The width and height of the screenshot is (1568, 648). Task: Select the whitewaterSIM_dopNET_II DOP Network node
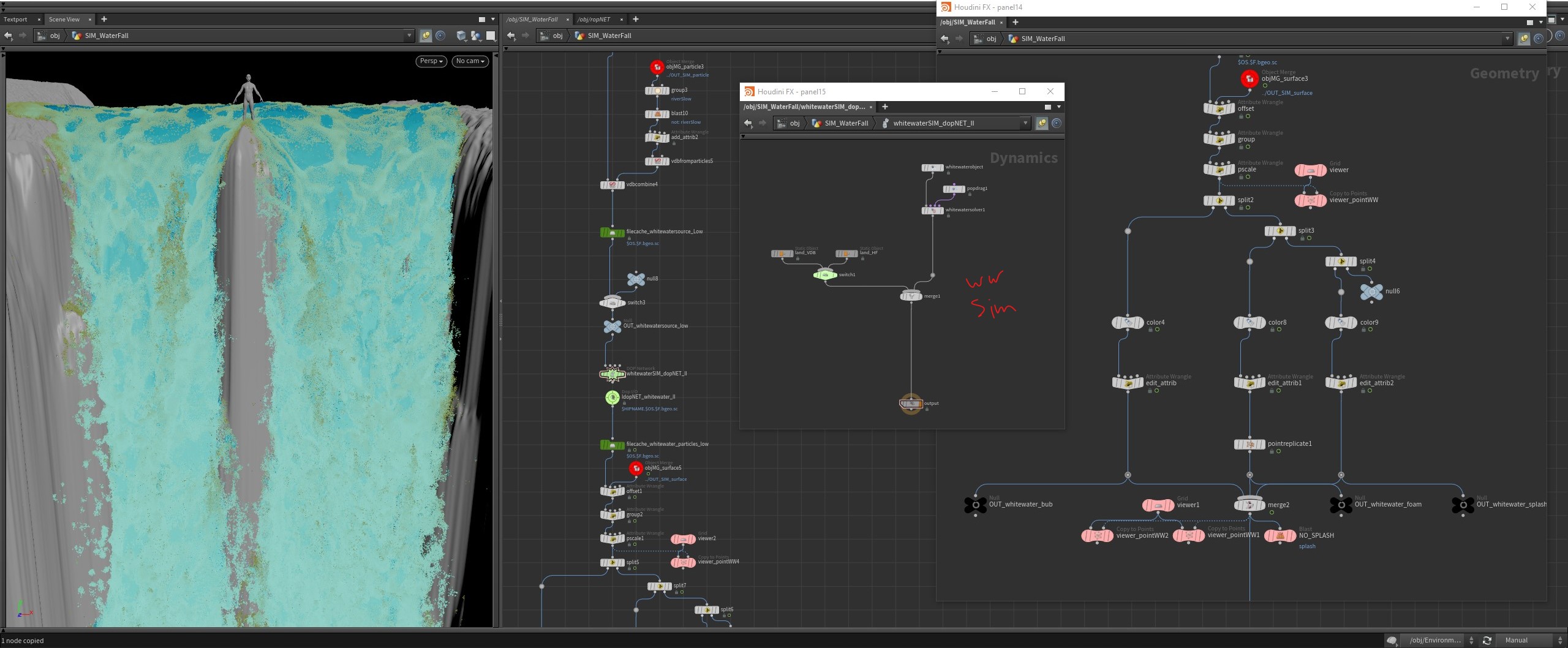[x=612, y=374]
